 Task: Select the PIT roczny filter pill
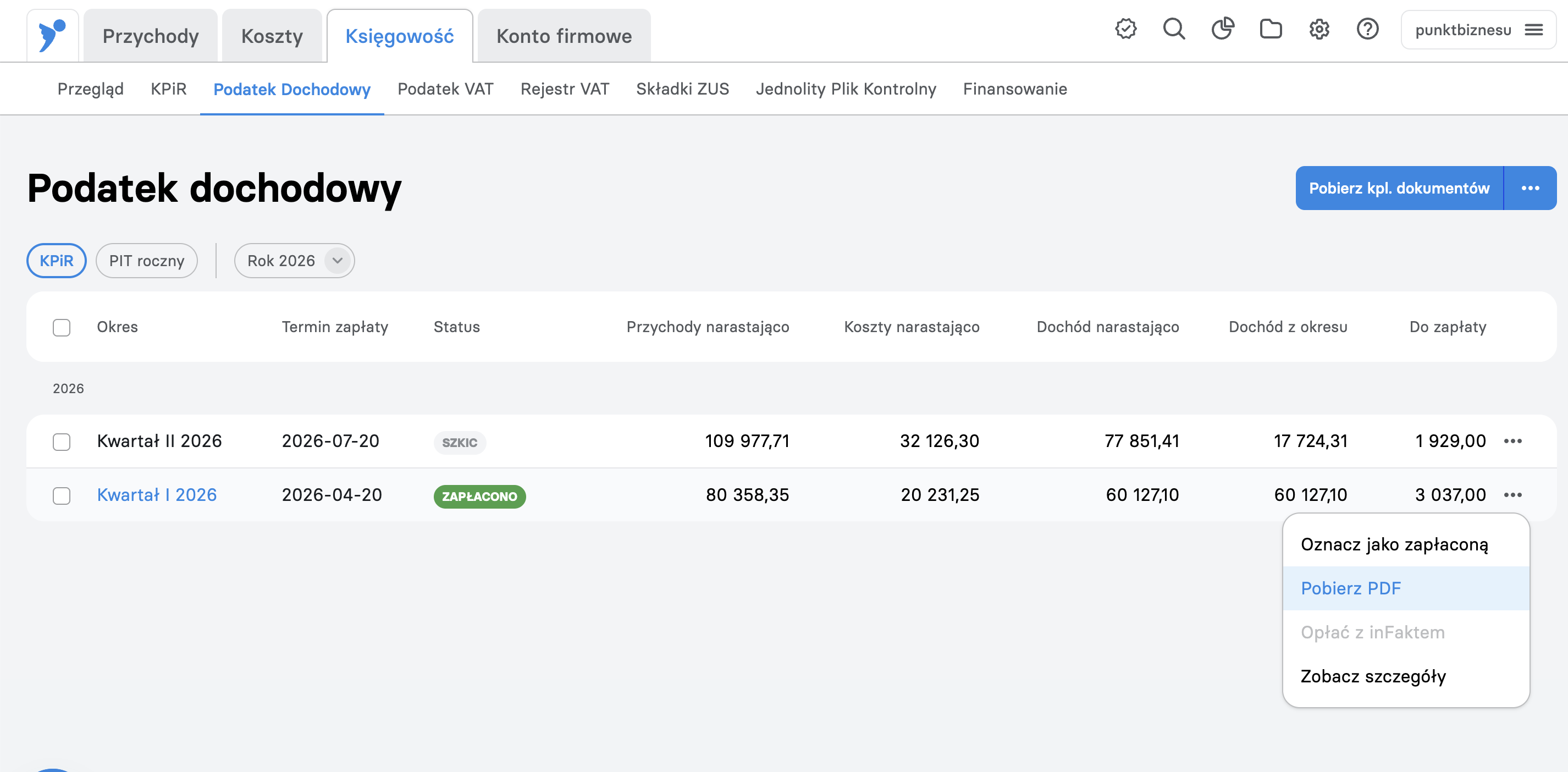pyautogui.click(x=147, y=261)
